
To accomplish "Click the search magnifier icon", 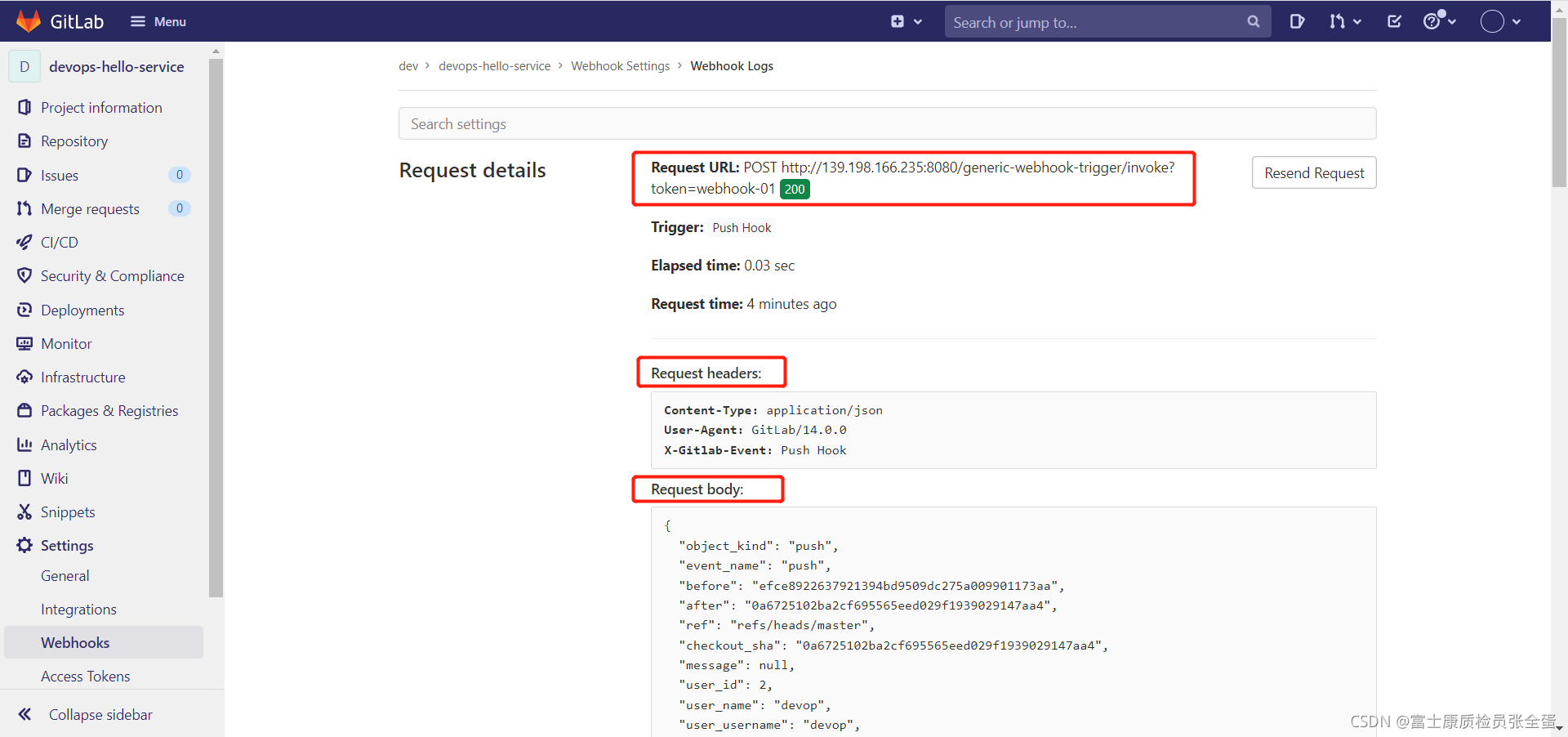I will pyautogui.click(x=1254, y=22).
